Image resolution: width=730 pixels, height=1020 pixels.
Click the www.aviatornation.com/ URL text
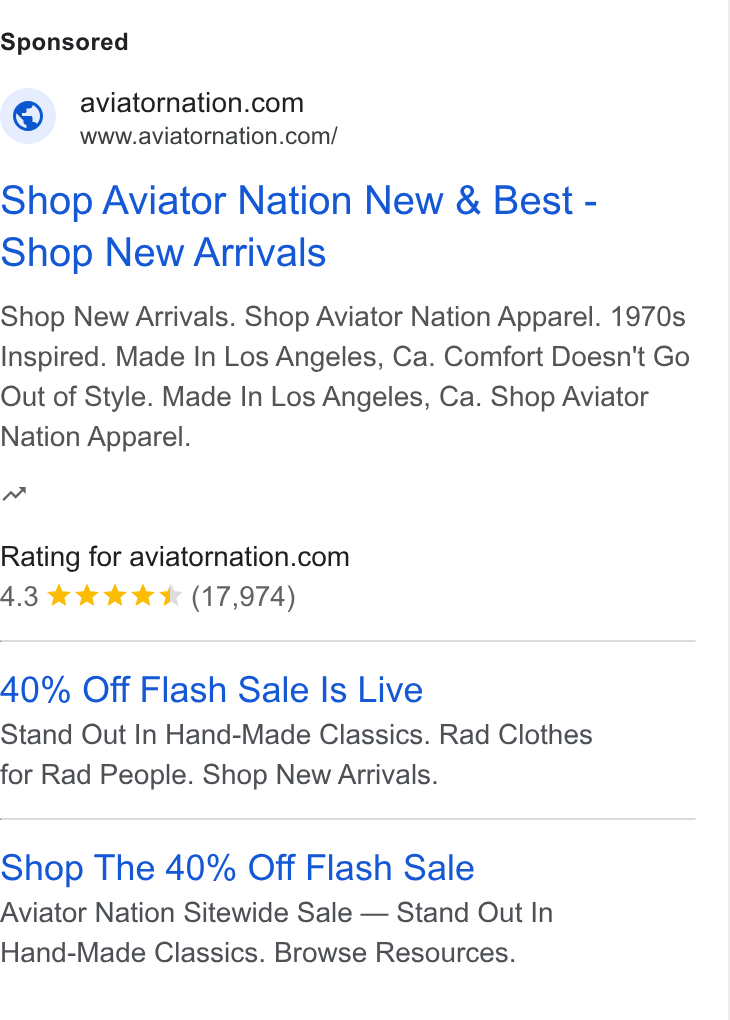[209, 137]
